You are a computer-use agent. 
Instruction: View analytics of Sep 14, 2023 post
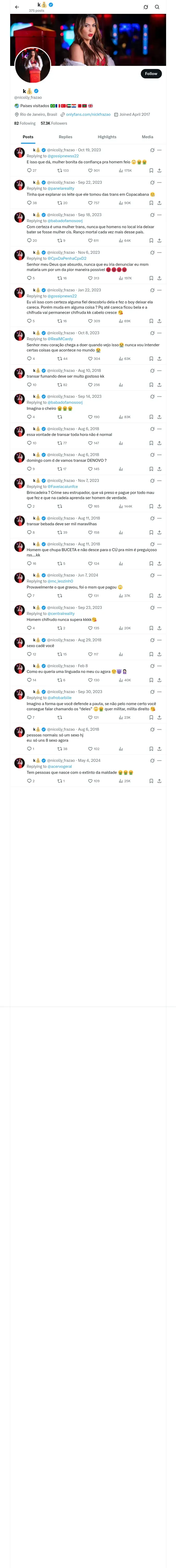pos(121,417)
